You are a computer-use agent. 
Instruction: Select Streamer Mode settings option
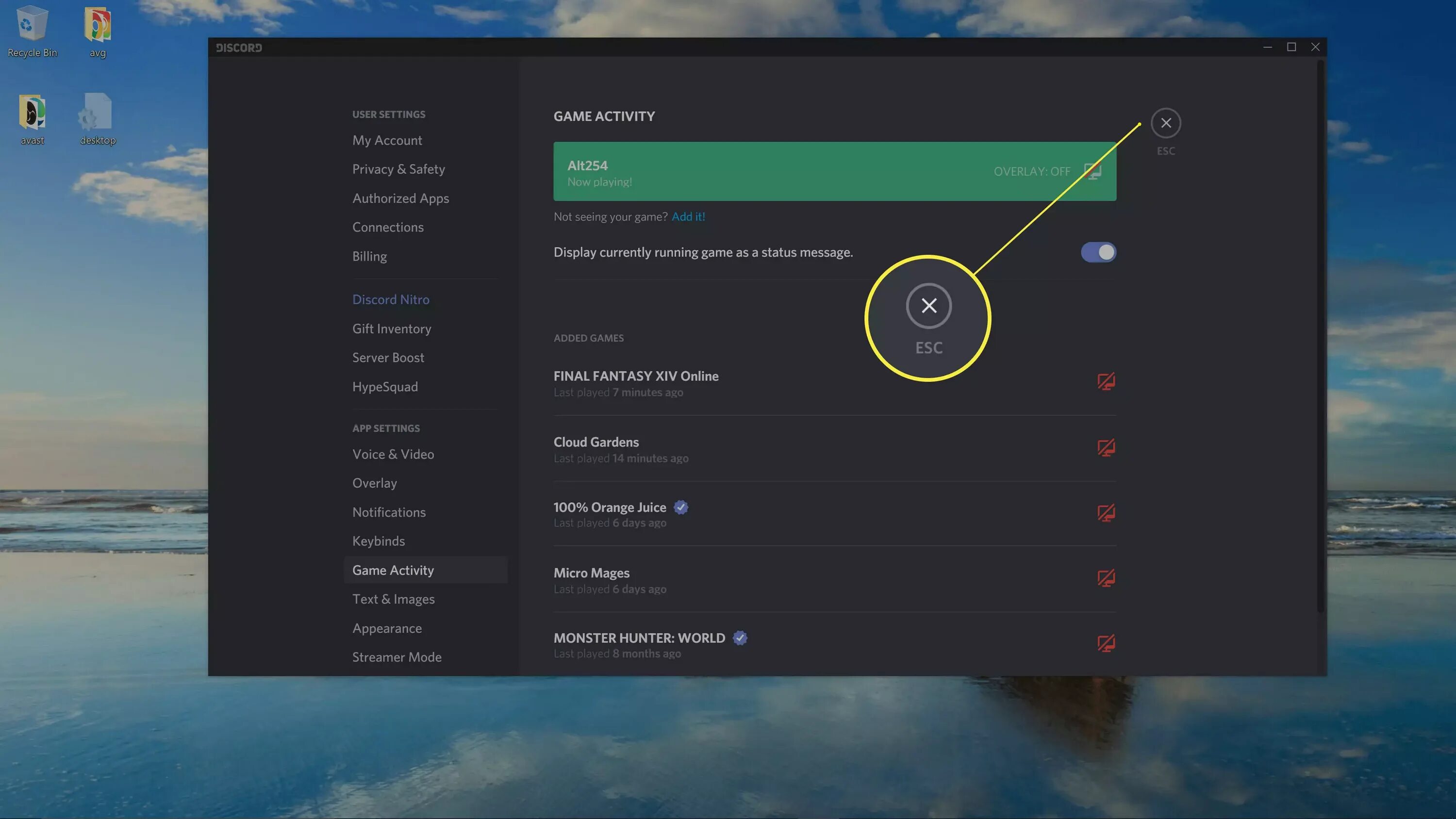click(x=397, y=657)
